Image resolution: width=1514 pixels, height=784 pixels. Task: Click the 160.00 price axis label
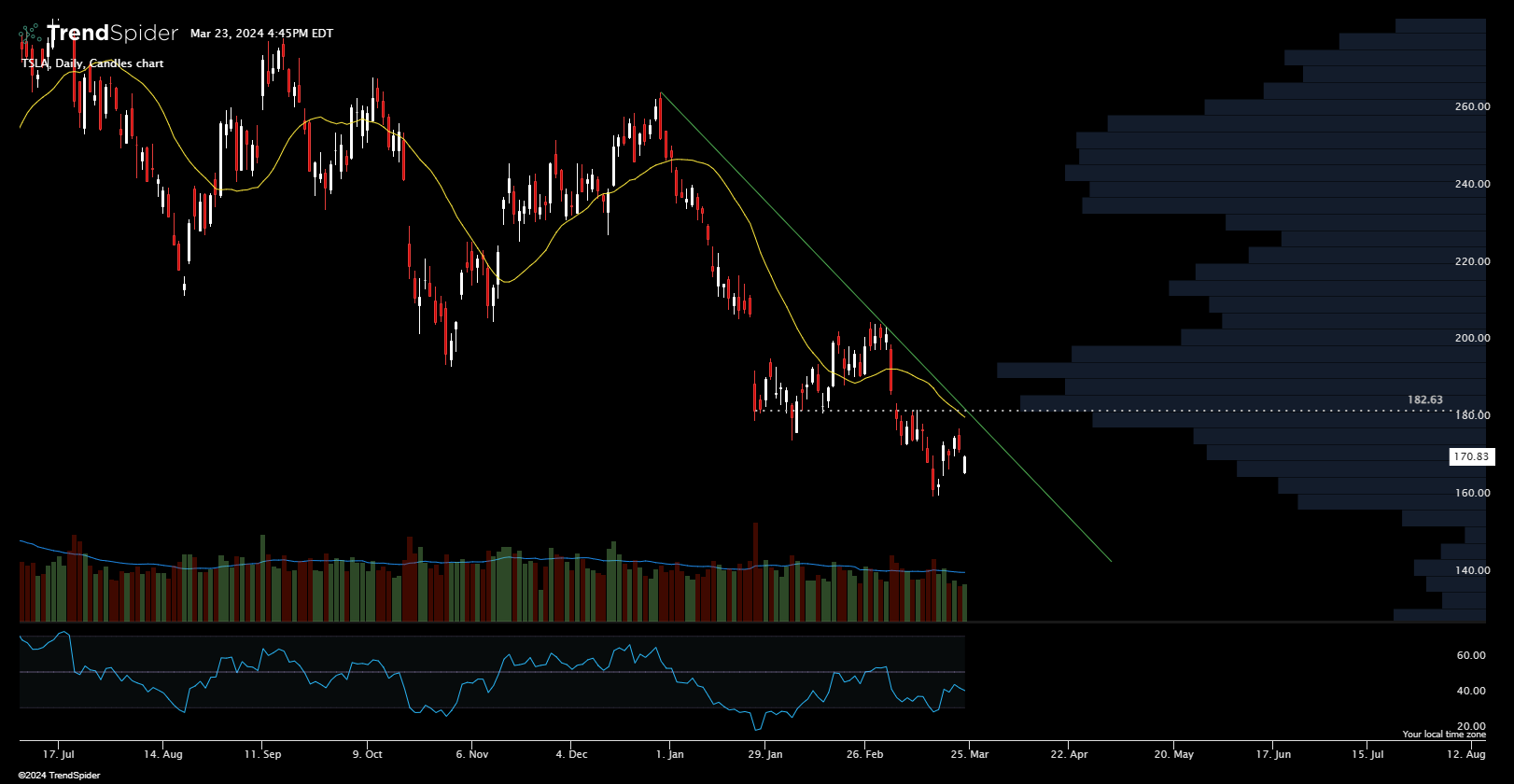click(x=1472, y=493)
